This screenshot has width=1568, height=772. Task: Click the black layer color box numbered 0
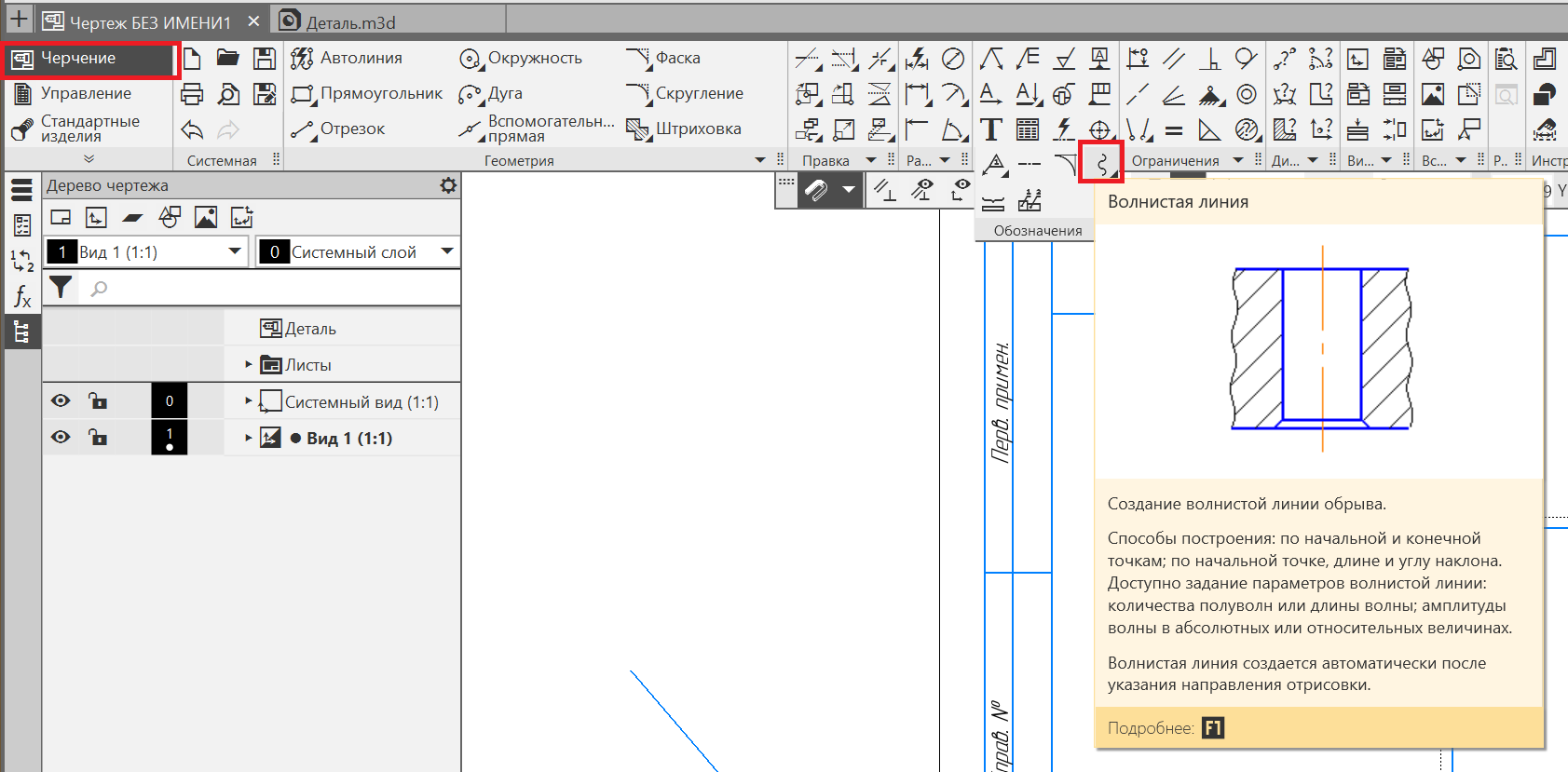pyautogui.click(x=169, y=400)
